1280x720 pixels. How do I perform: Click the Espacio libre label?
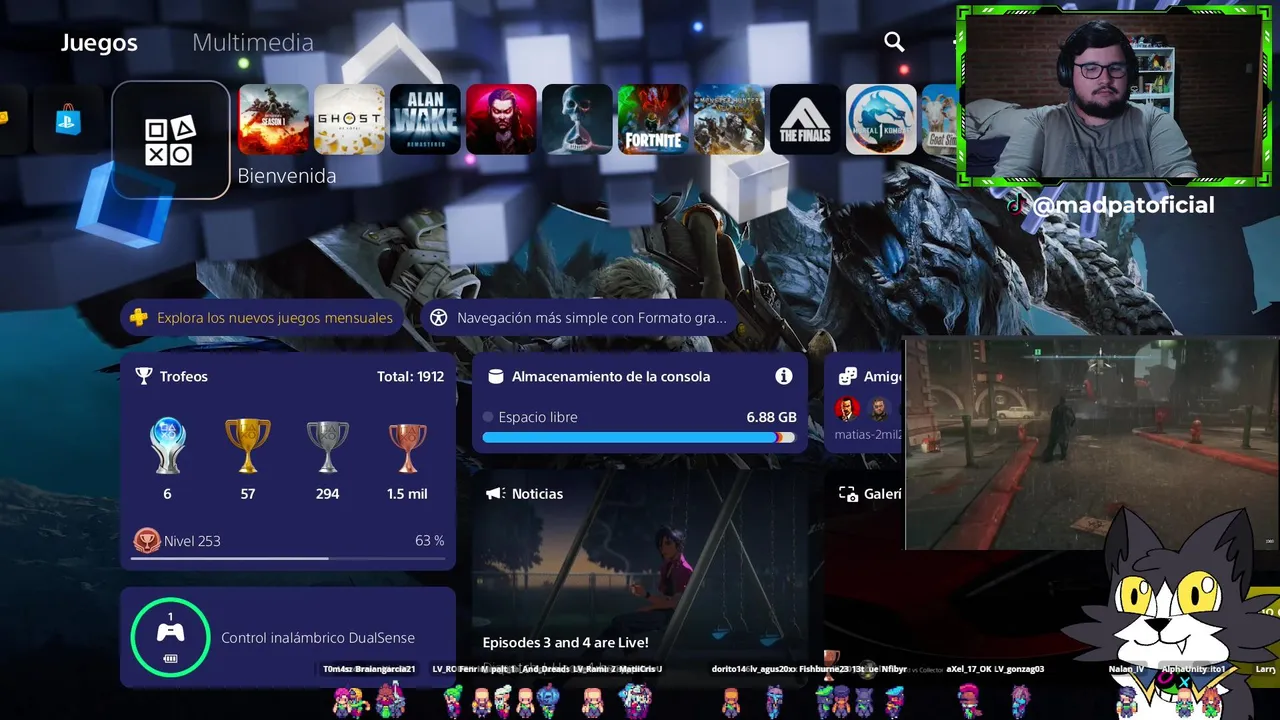click(538, 417)
